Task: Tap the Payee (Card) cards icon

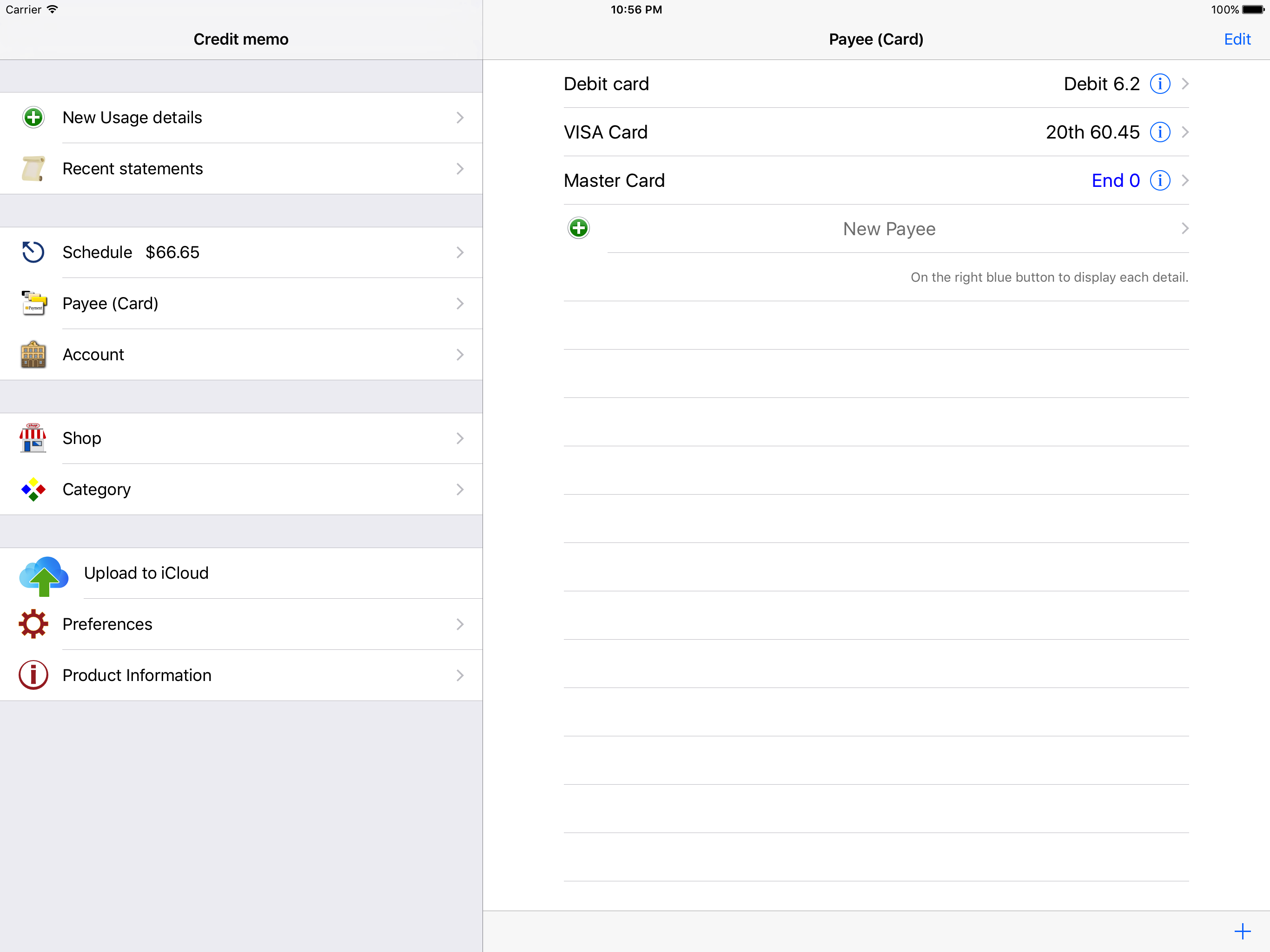Action: click(33, 303)
